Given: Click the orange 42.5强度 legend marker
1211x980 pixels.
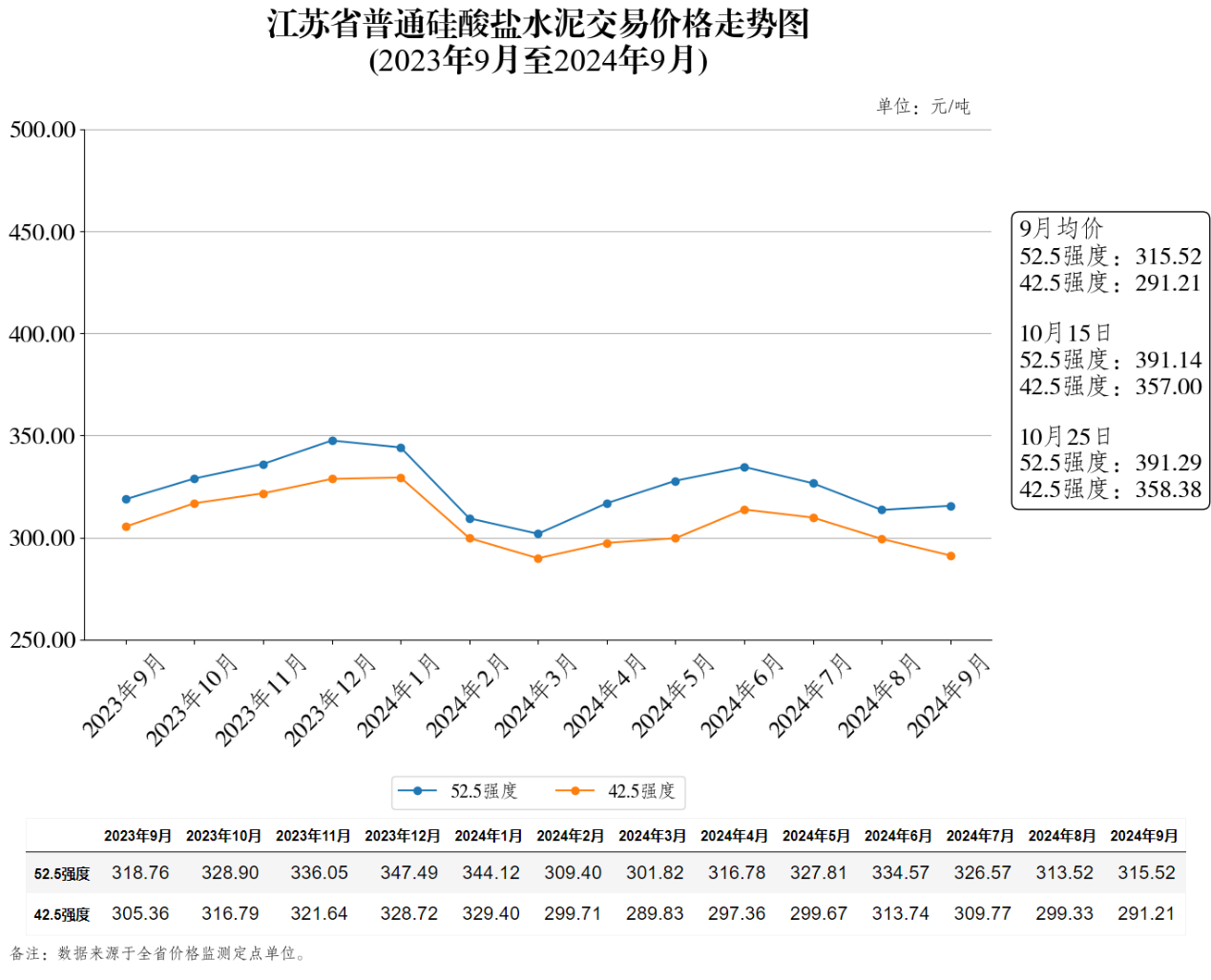Looking at the screenshot, I should (x=574, y=791).
